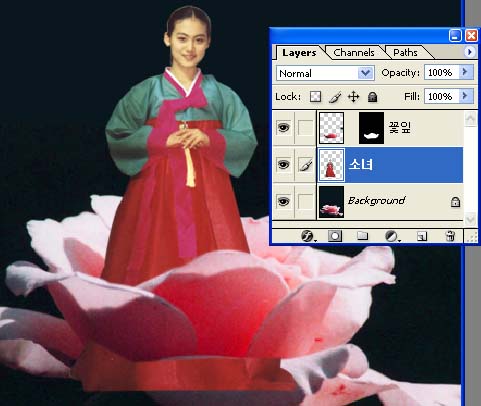The height and width of the screenshot is (406, 481).
Task: Open the adjustment layer icon menu
Action: [x=392, y=236]
